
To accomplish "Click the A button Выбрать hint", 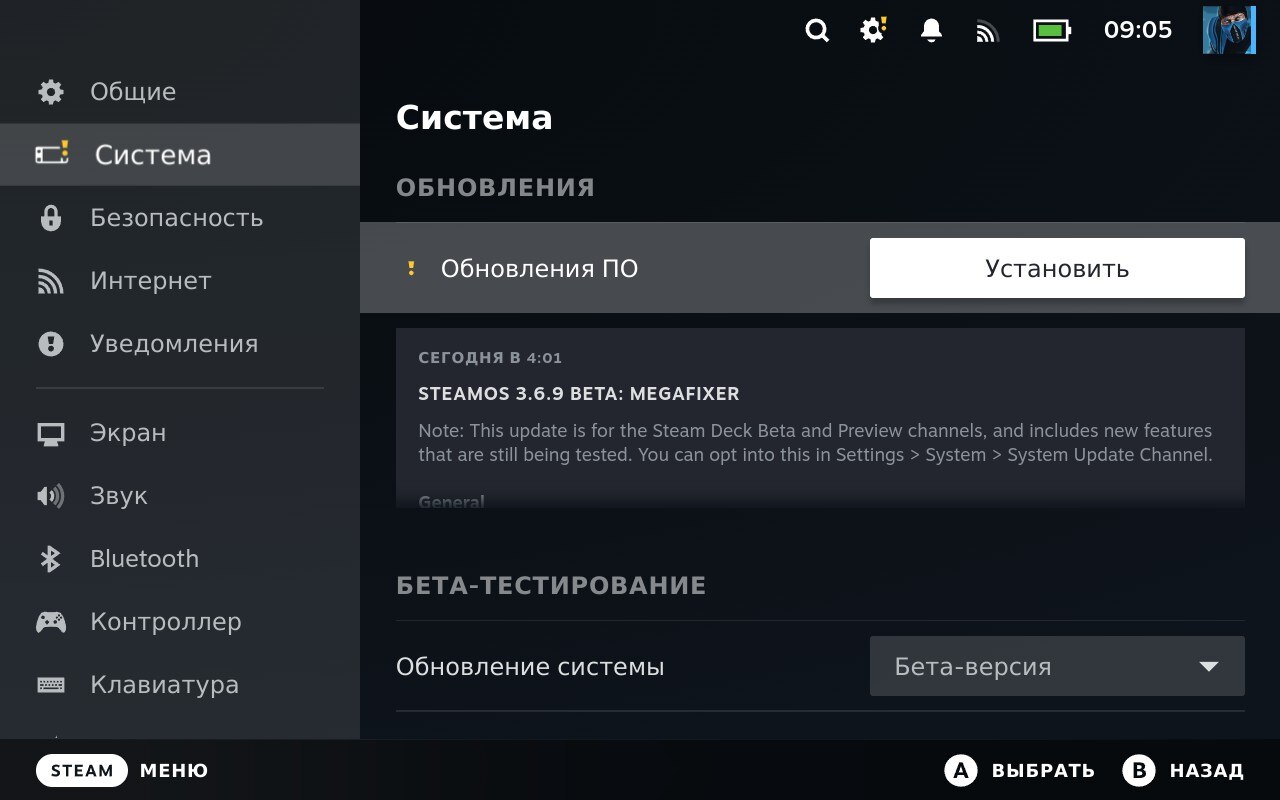I will (1019, 770).
